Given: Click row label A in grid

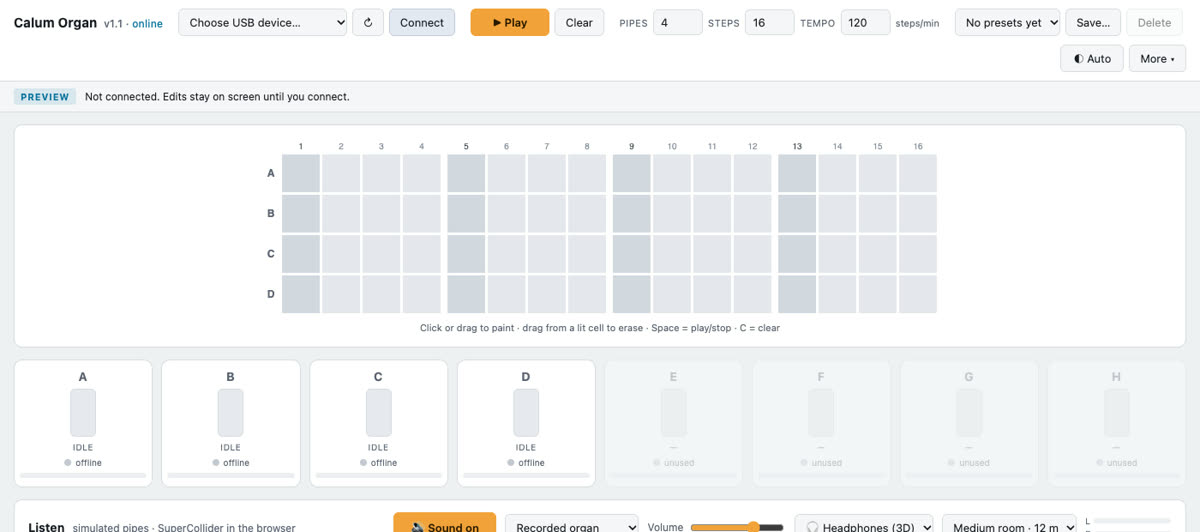Looking at the screenshot, I should click(x=271, y=173).
